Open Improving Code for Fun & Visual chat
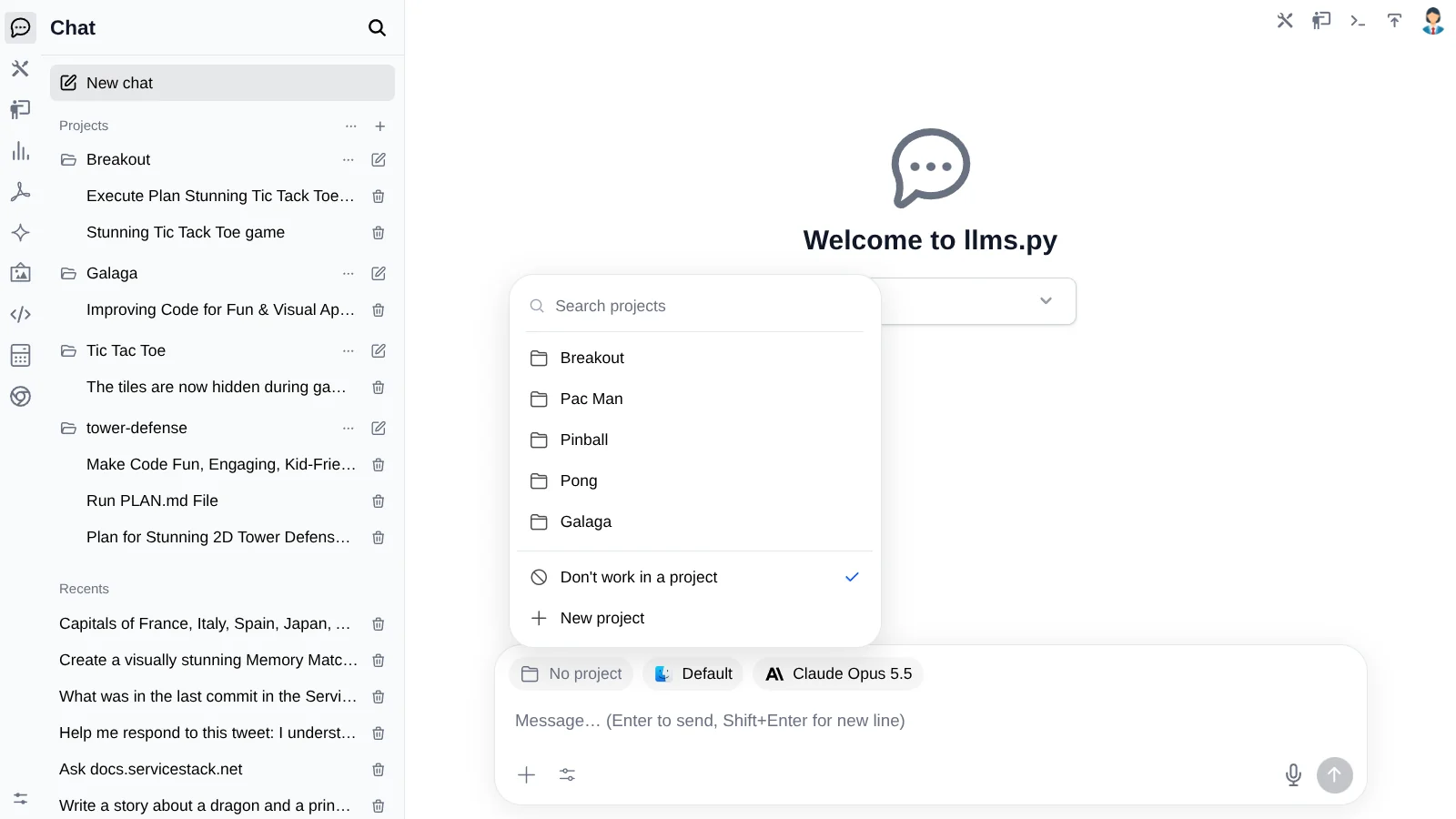The height and width of the screenshot is (819, 1456). (220, 310)
